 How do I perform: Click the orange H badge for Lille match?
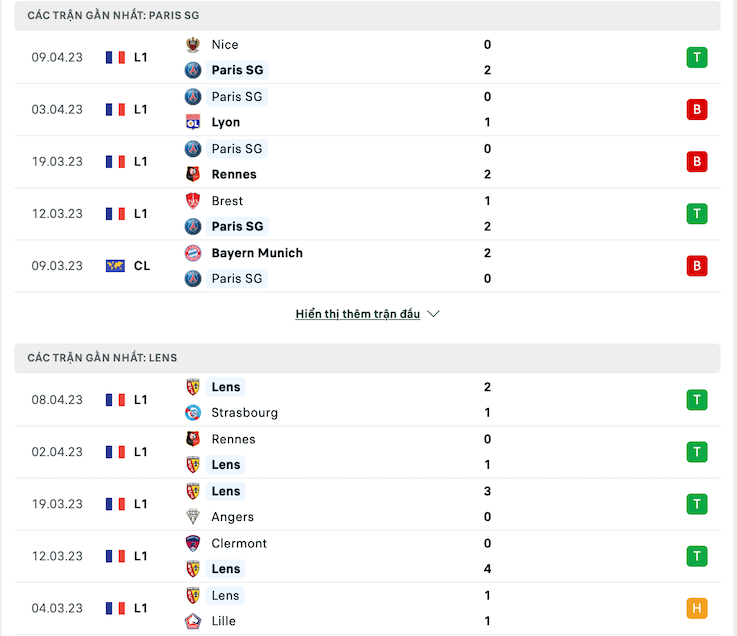[x=697, y=608]
